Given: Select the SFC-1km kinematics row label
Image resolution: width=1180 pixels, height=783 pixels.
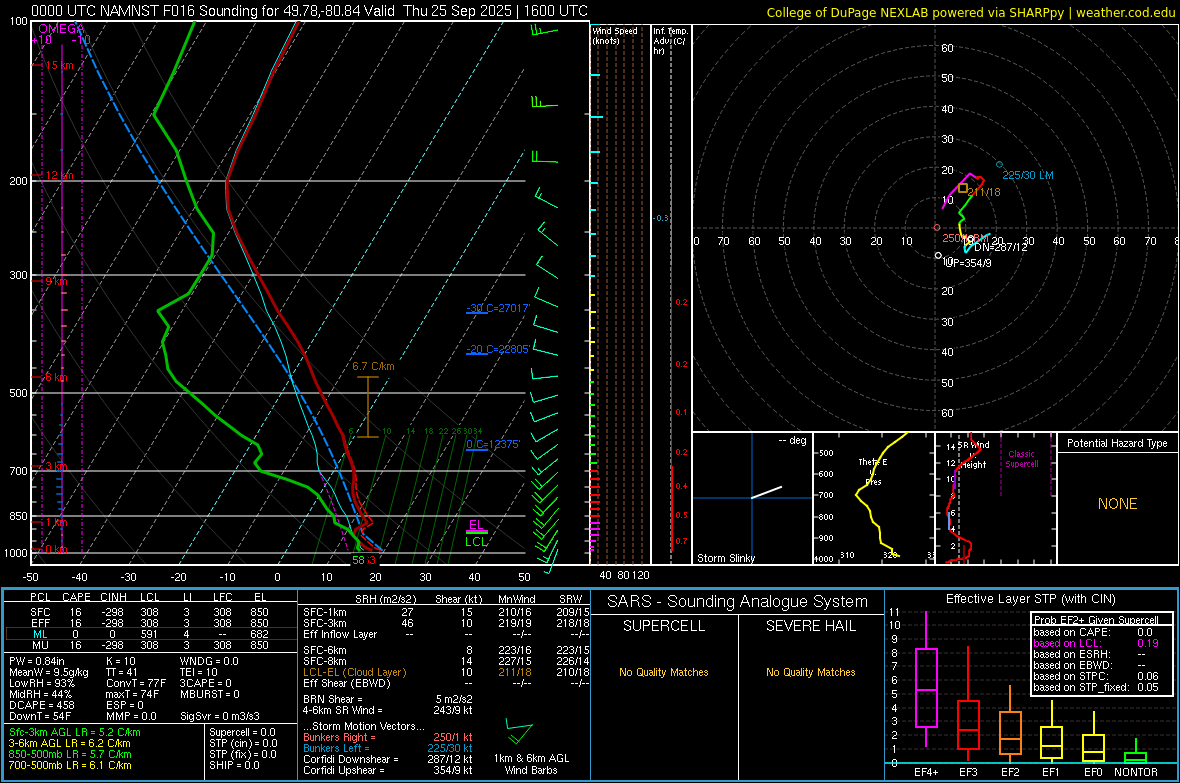Looking at the screenshot, I should click(x=325, y=613).
